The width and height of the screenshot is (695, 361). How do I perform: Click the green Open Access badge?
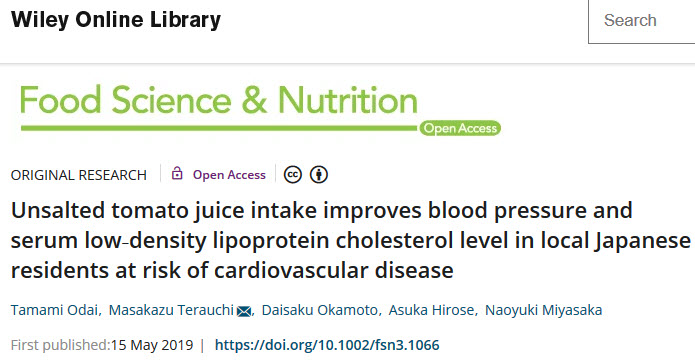pyautogui.click(x=460, y=128)
